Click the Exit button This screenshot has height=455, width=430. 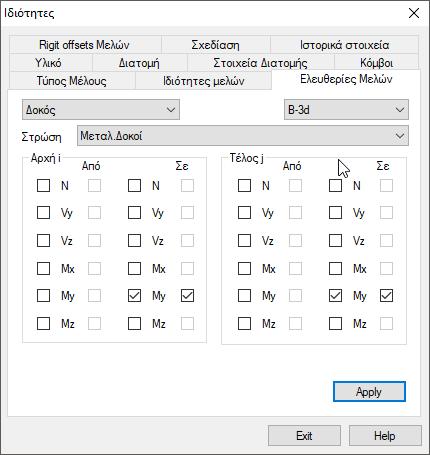coord(304,436)
